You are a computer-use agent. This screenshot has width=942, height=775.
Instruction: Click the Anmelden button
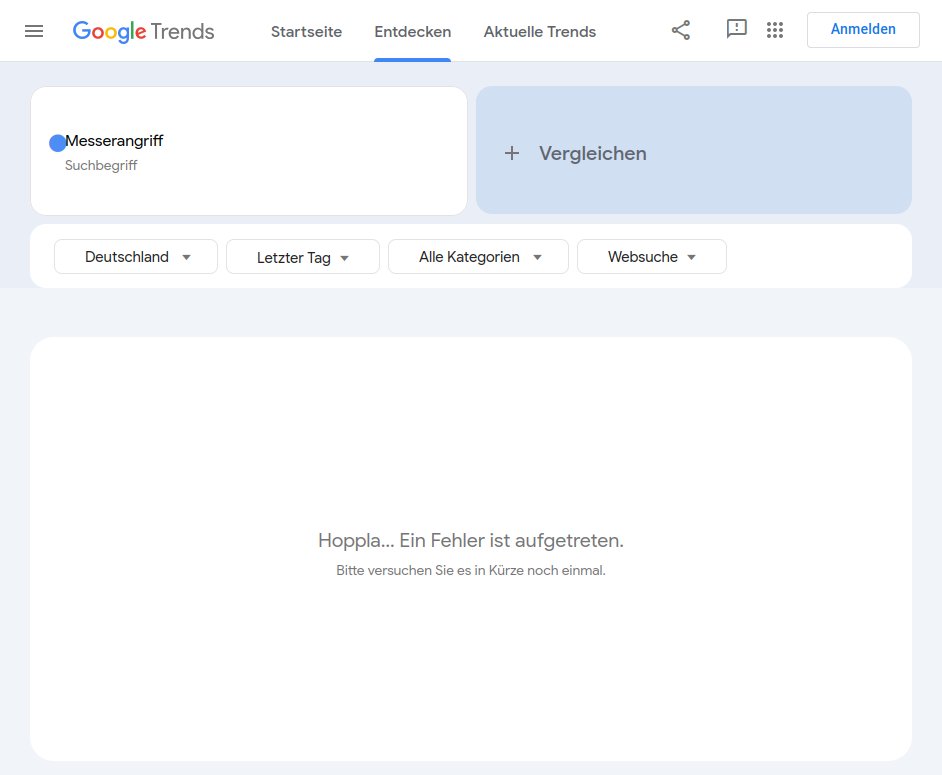coord(862,29)
